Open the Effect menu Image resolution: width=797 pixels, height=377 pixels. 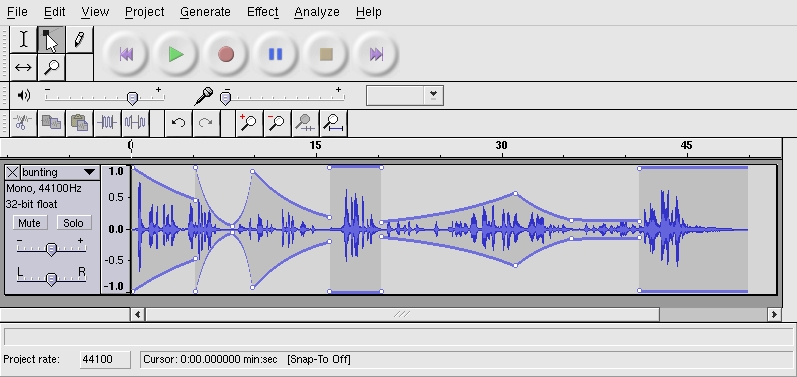click(262, 12)
